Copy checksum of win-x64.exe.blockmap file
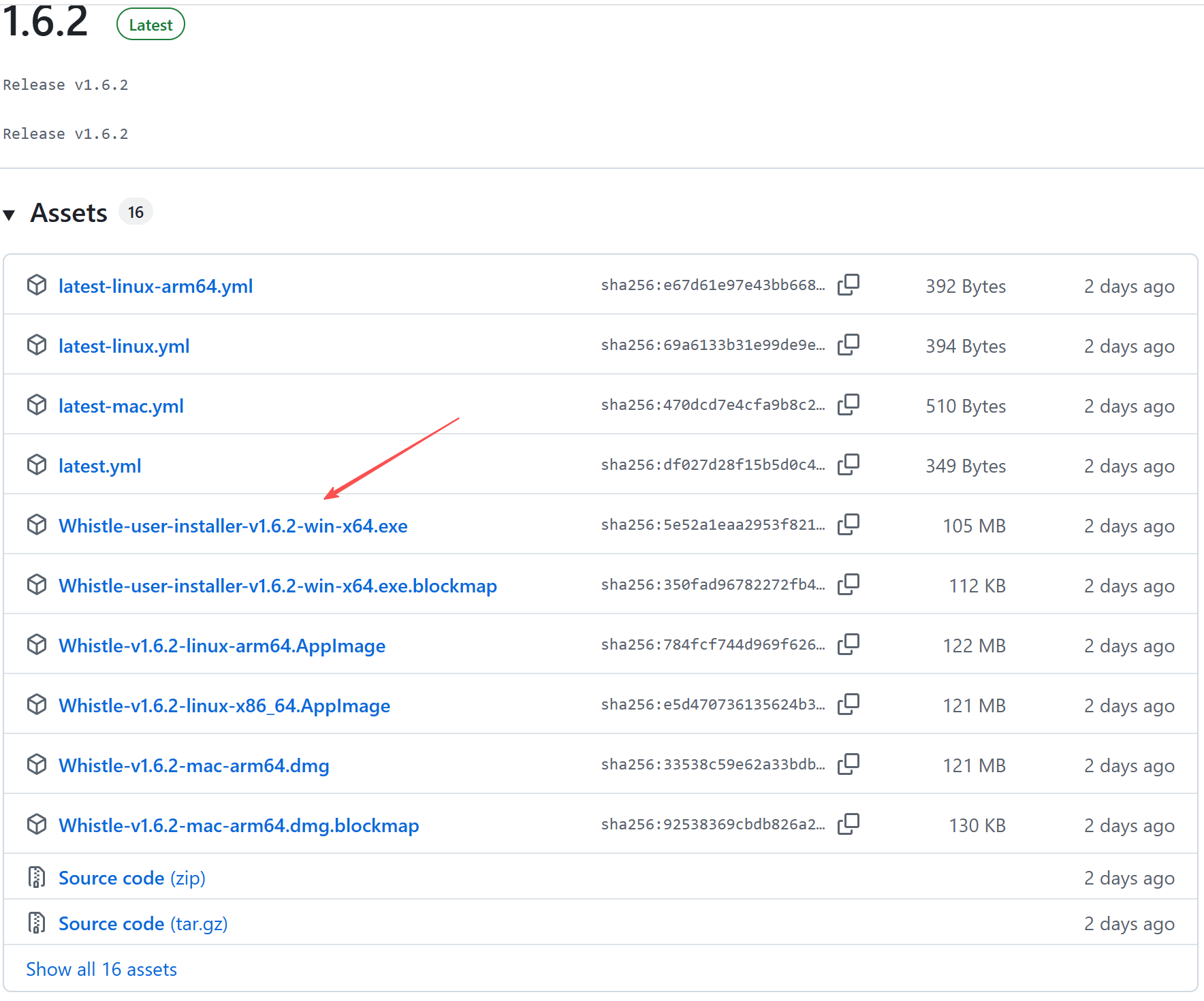Screen dimensions: 1204x1001 click(848, 584)
